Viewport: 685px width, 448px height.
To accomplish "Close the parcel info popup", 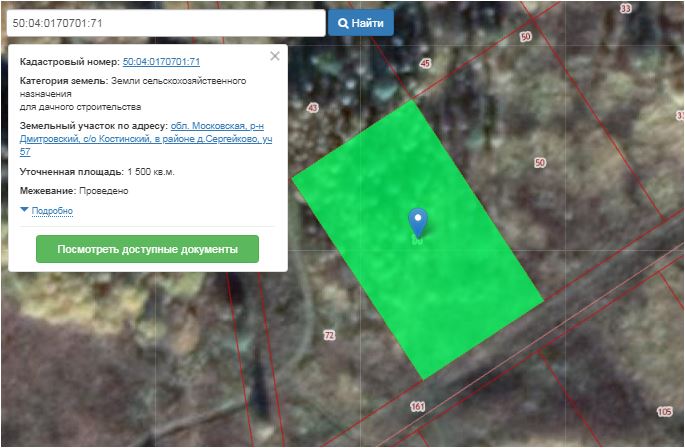I will pyautogui.click(x=275, y=57).
